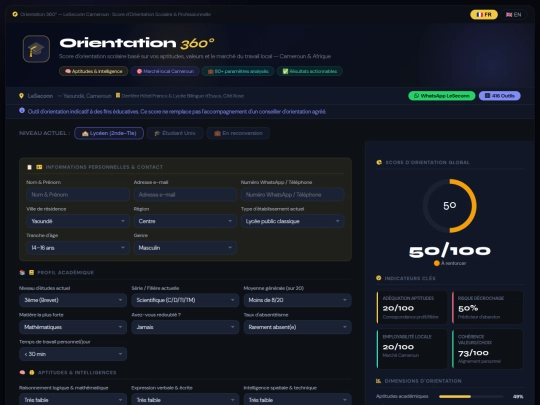Click the 49% value beside Aptitudes académiques
Screen dimensions: 540x405
pos(518,396)
